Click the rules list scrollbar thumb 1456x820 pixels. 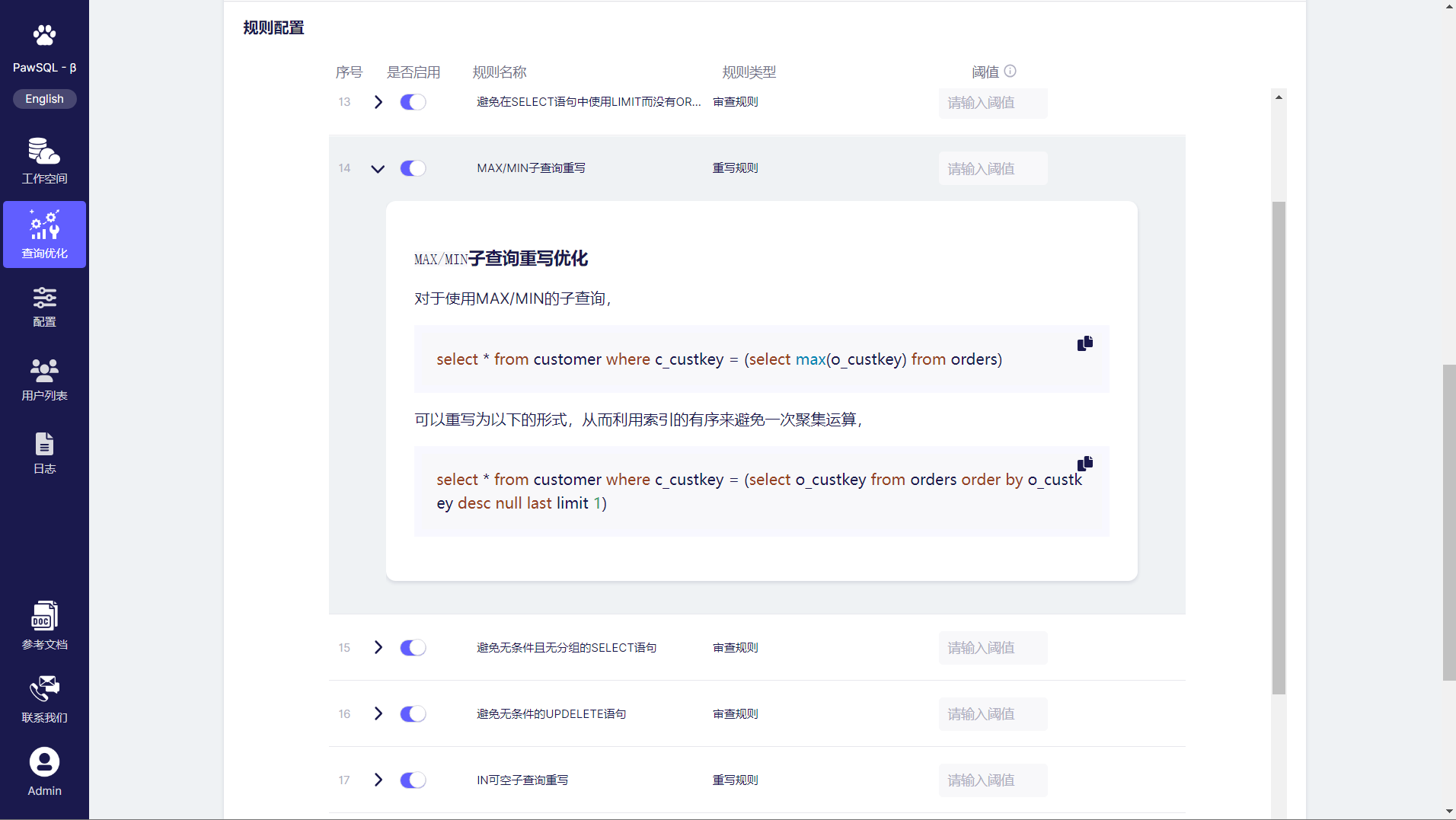point(1279,448)
